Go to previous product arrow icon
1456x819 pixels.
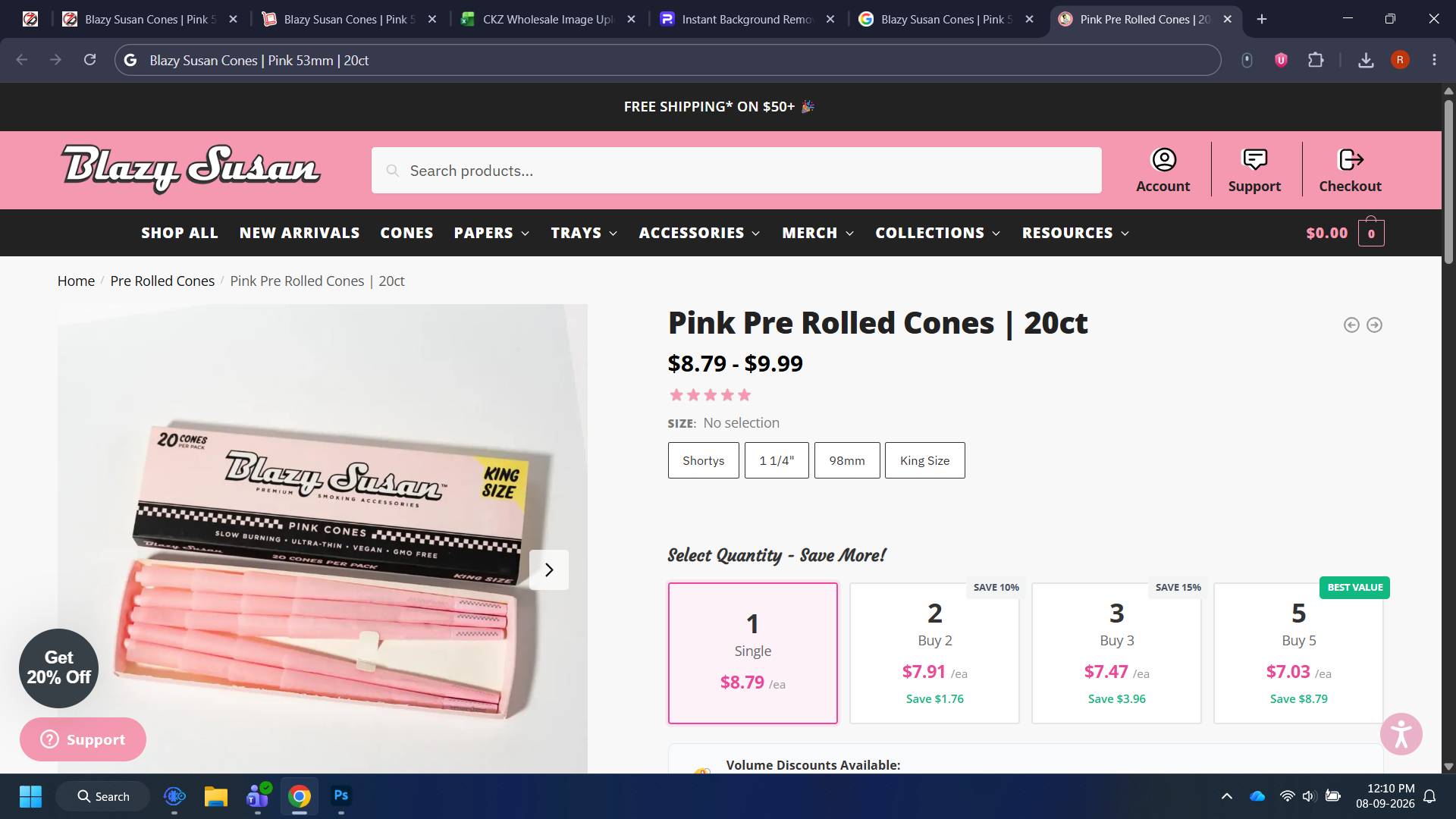(x=1351, y=325)
